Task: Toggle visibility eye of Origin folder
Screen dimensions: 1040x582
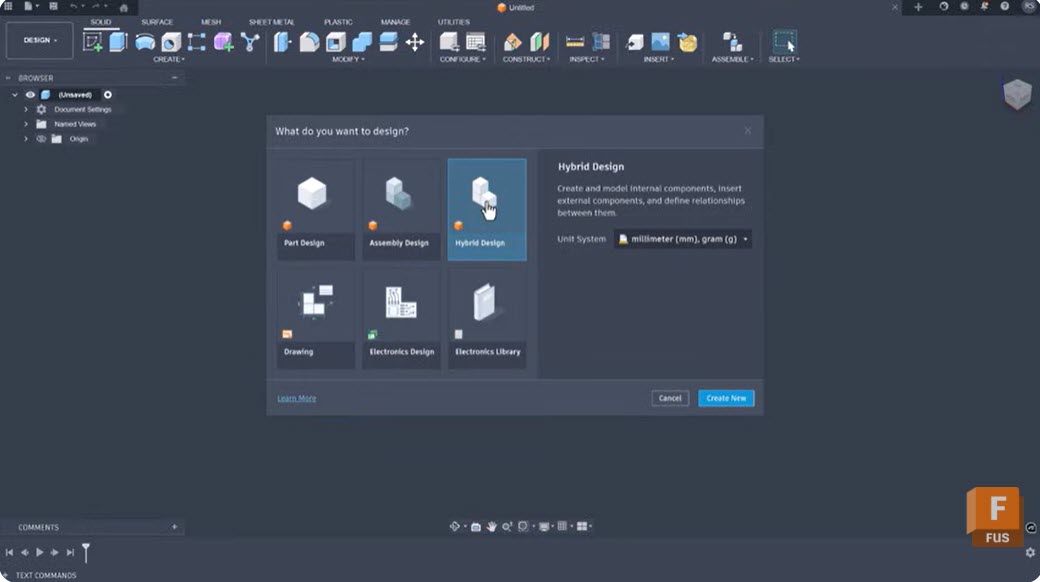Action: [x=41, y=139]
